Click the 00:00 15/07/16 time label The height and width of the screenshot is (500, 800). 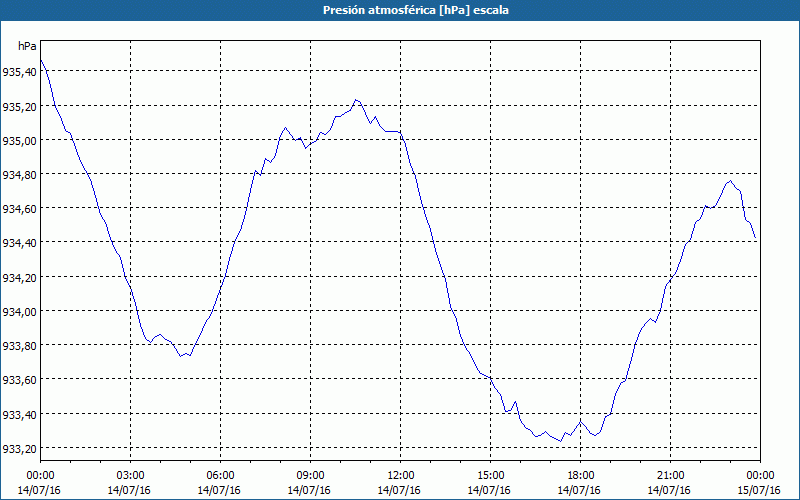coord(760,483)
